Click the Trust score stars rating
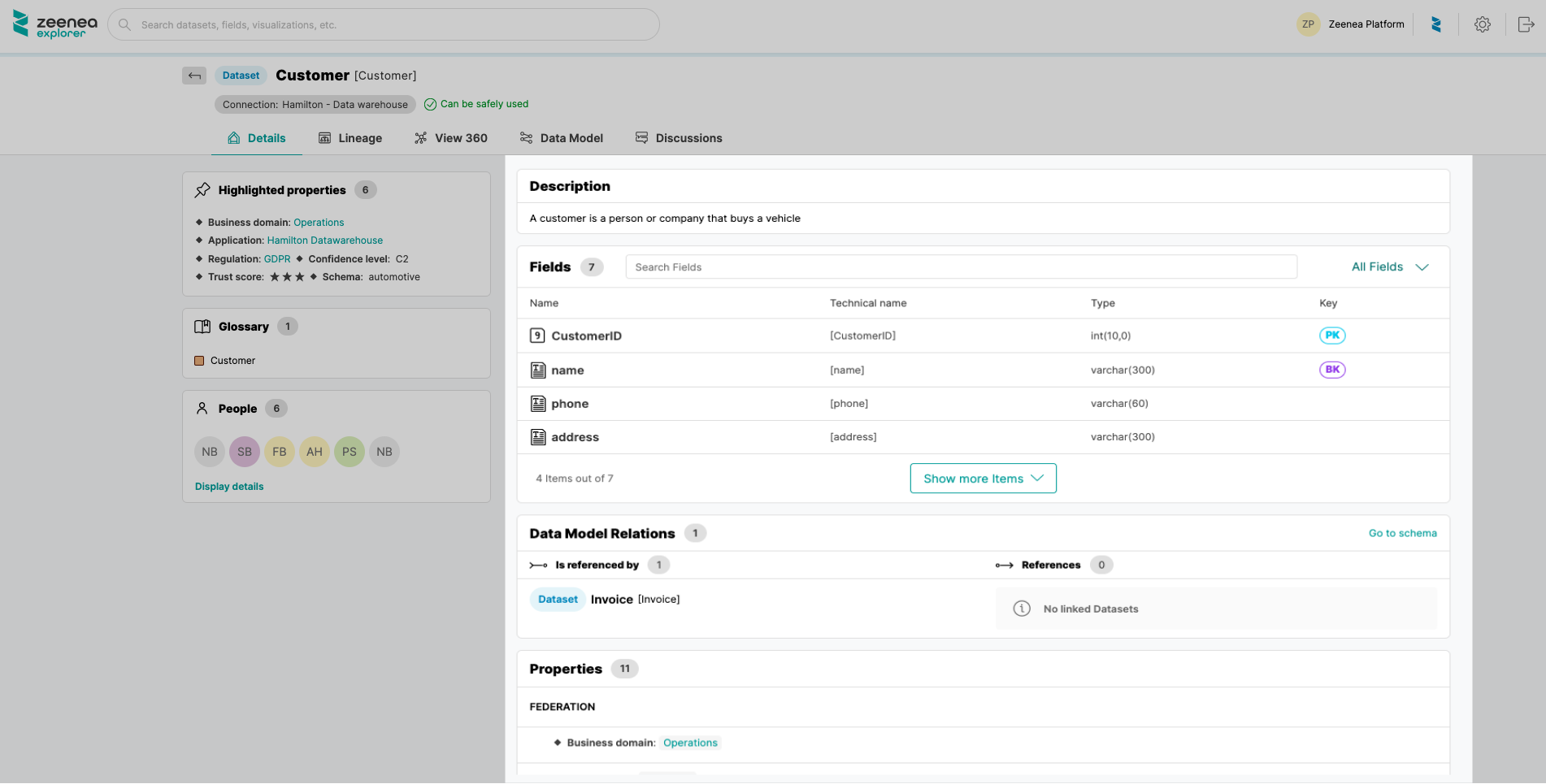The width and height of the screenshot is (1546, 784). pyautogui.click(x=287, y=277)
